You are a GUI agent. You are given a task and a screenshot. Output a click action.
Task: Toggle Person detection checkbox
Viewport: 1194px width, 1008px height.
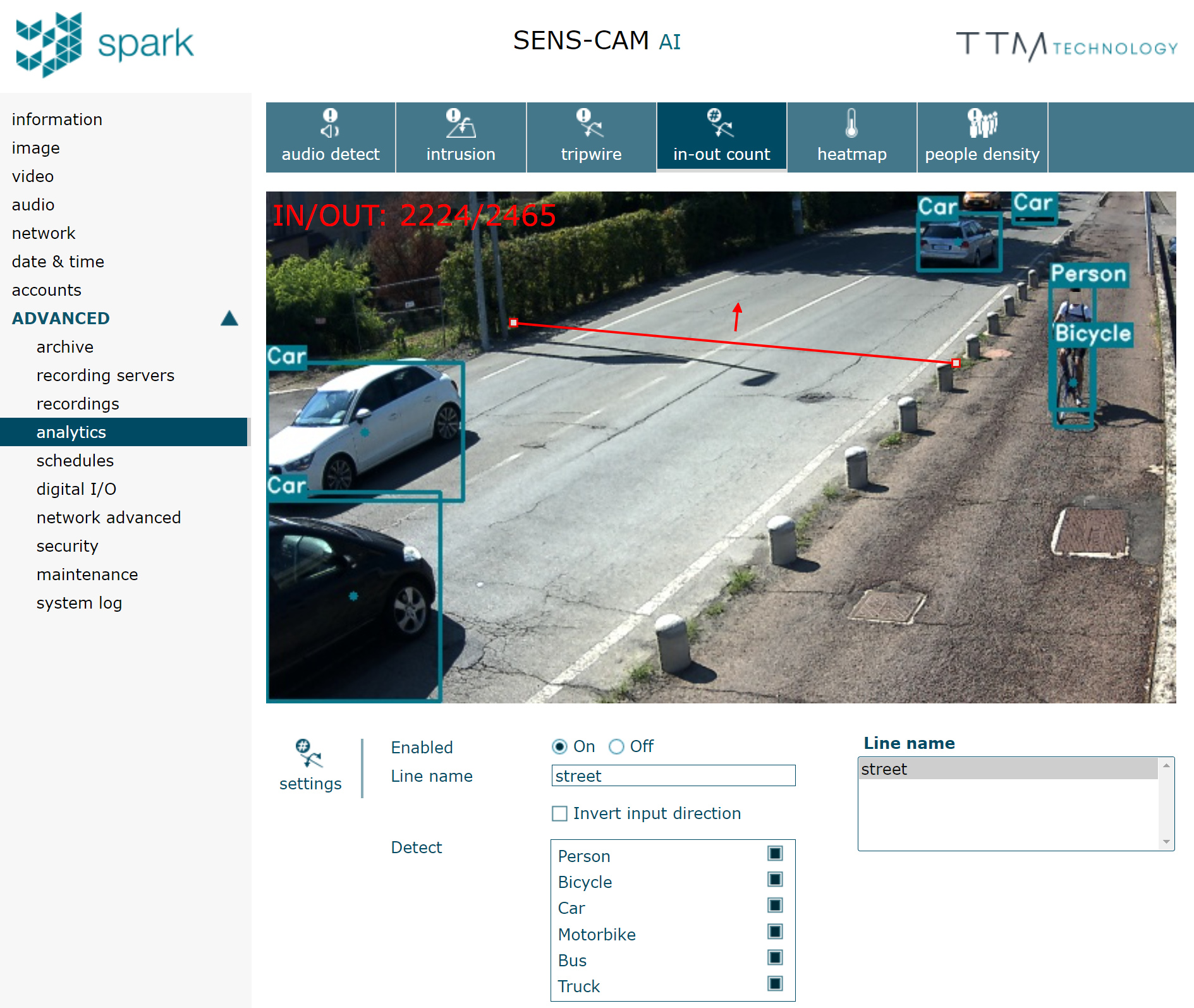774,853
